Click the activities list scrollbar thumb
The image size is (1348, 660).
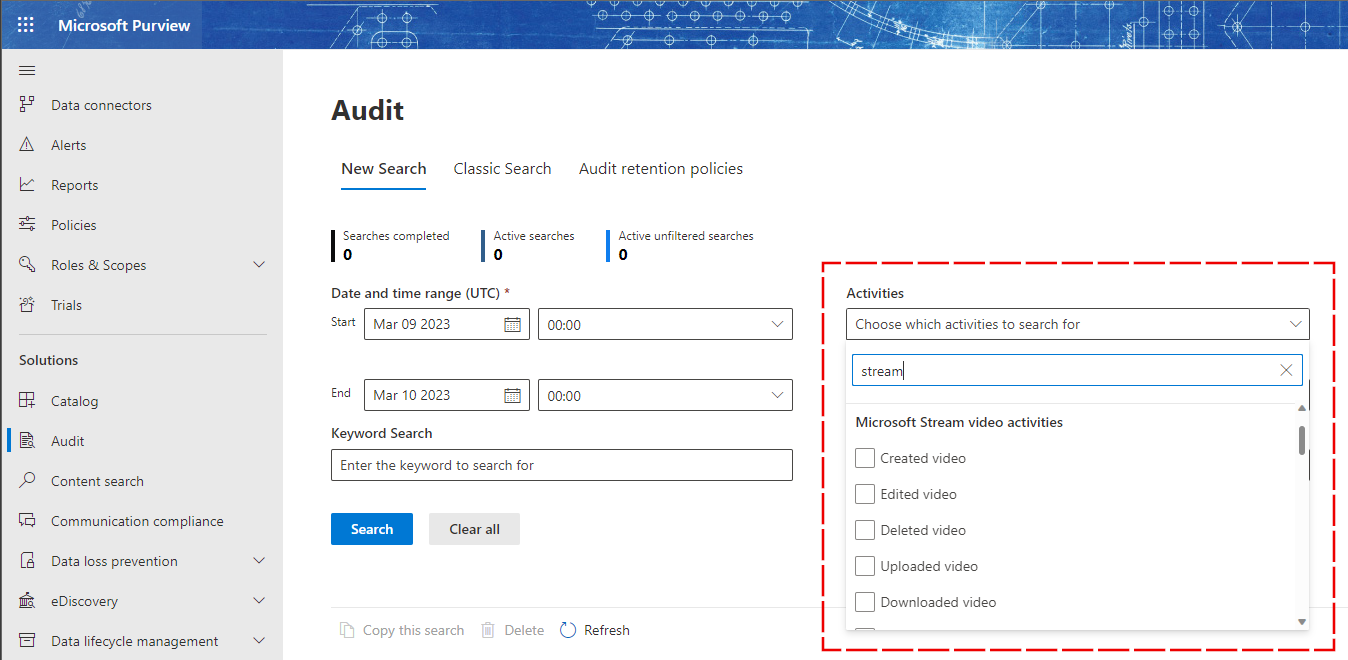coord(1302,440)
